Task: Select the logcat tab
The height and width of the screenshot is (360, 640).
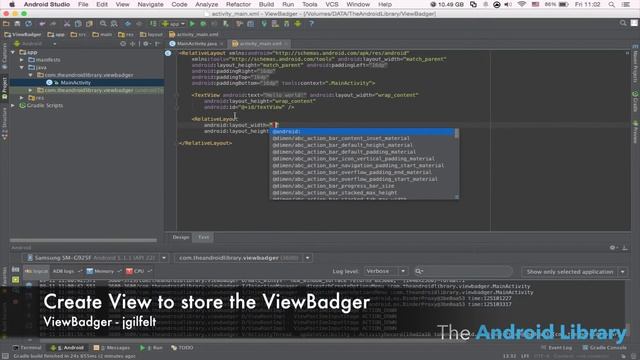Action: [37, 271]
